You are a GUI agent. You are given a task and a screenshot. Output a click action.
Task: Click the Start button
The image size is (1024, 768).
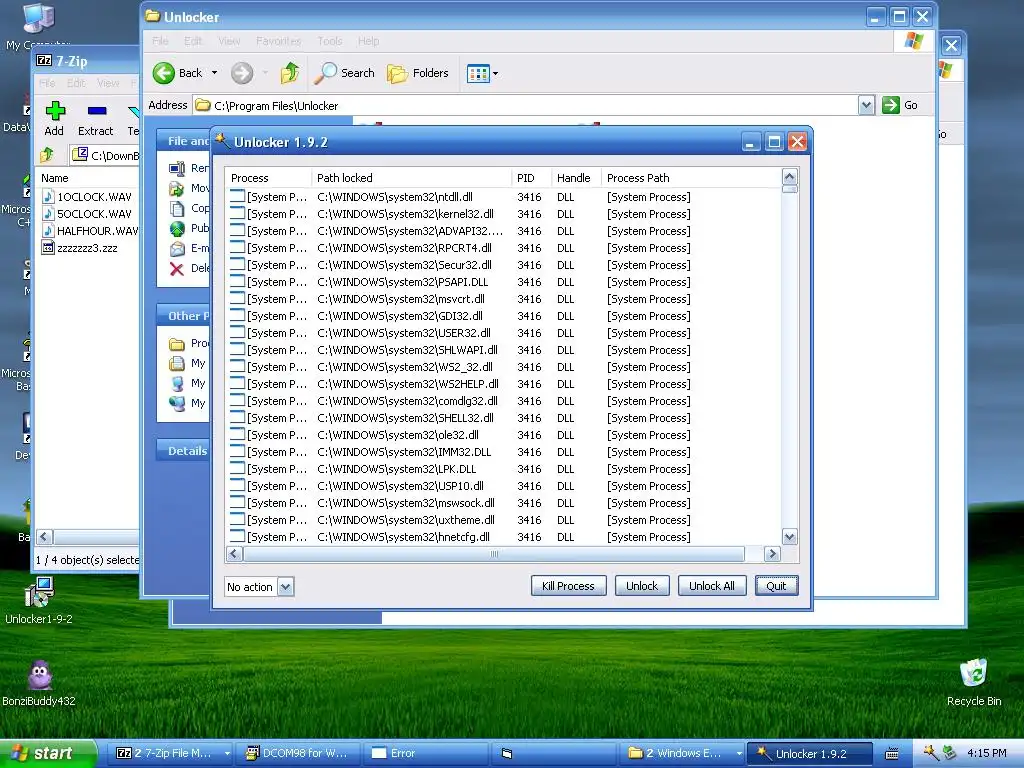[x=48, y=753]
